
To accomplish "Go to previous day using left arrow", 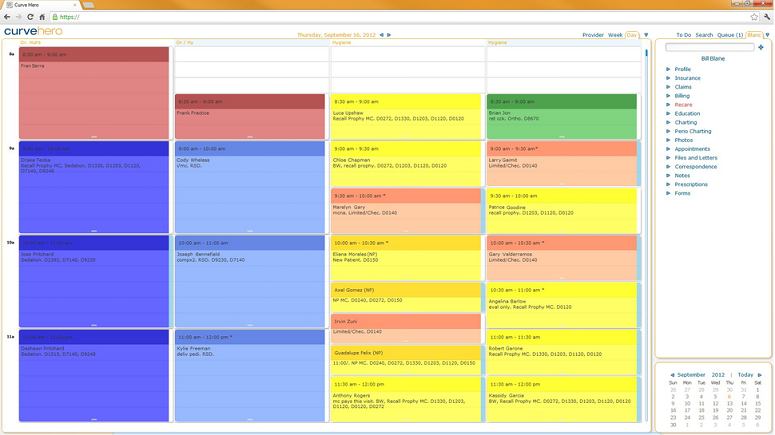I will click(x=382, y=35).
